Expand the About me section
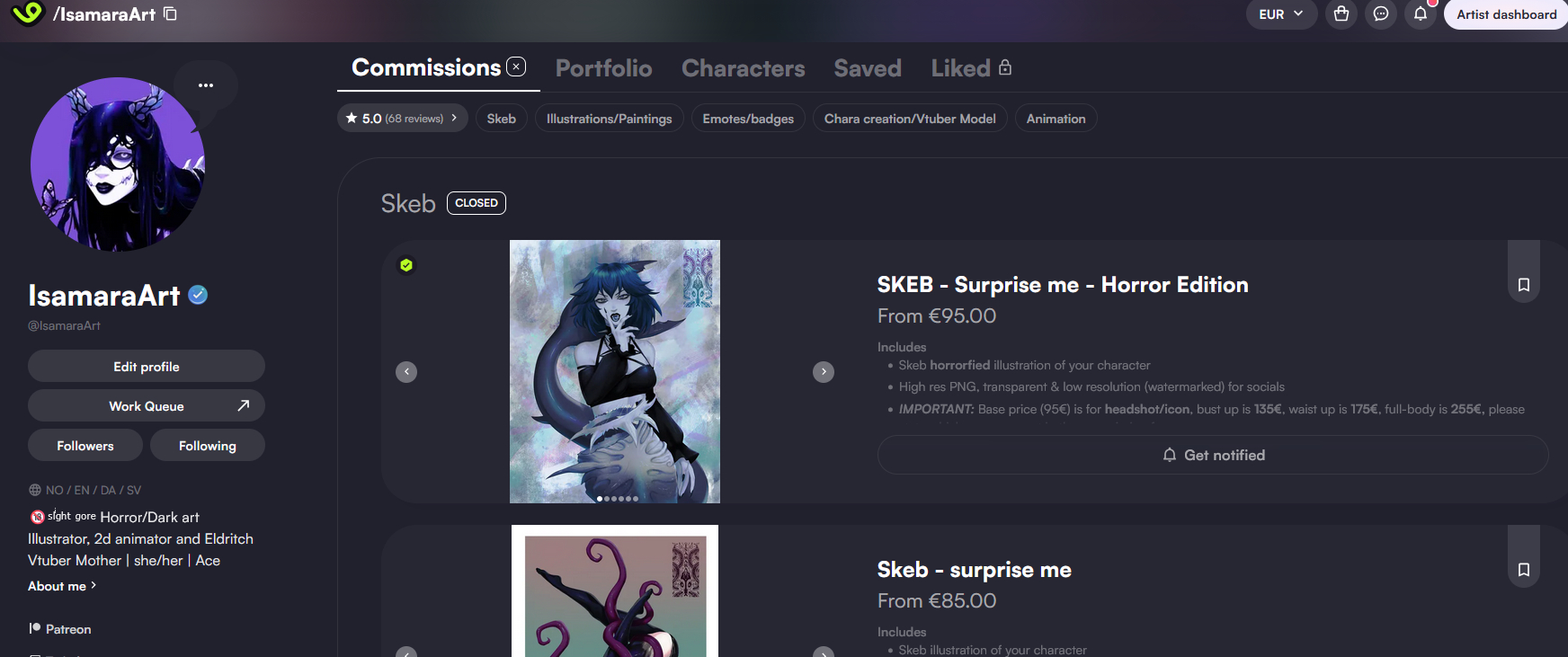This screenshot has width=1568, height=657. coord(61,586)
